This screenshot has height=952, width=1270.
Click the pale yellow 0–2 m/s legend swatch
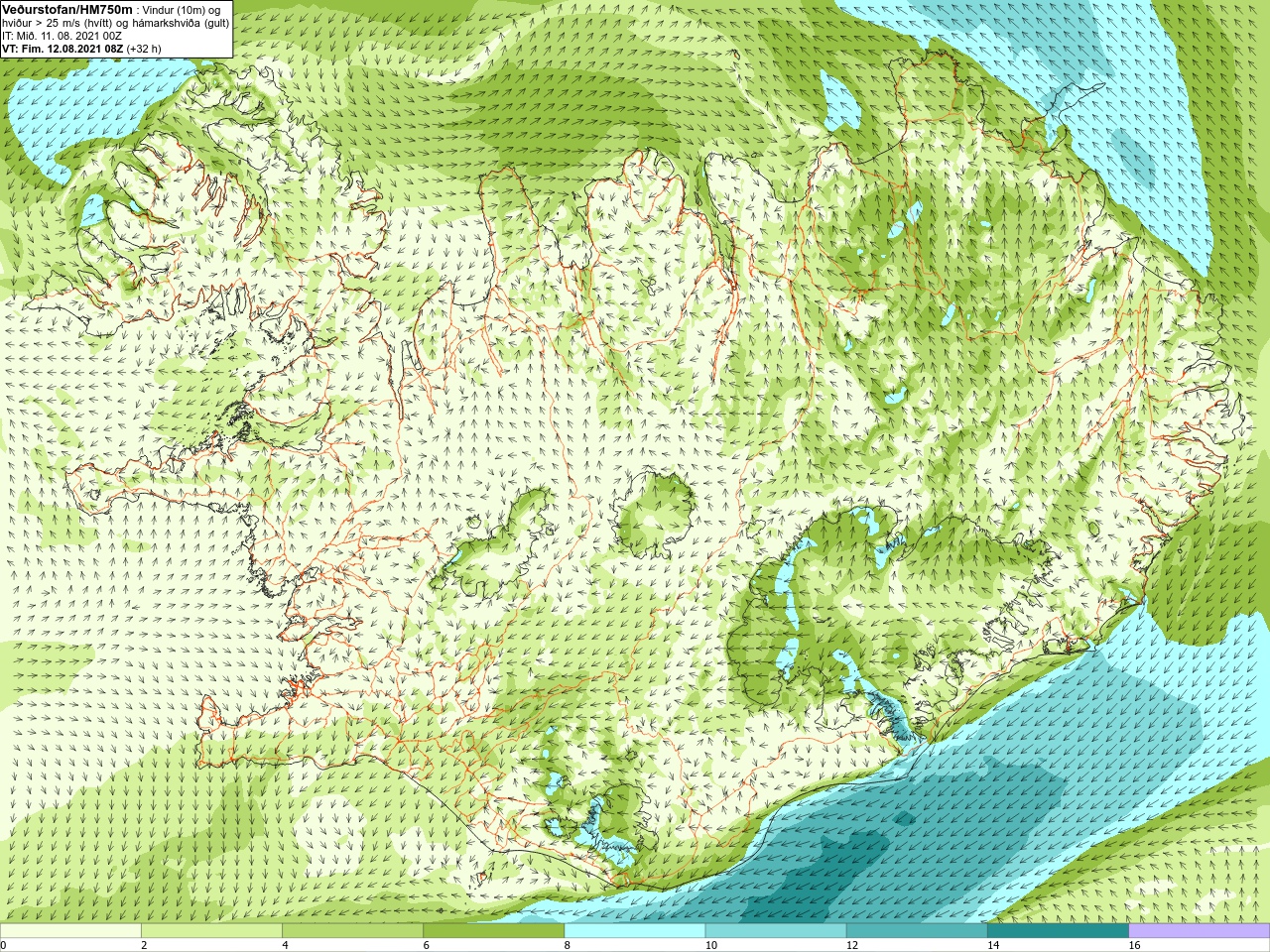[x=70, y=931]
